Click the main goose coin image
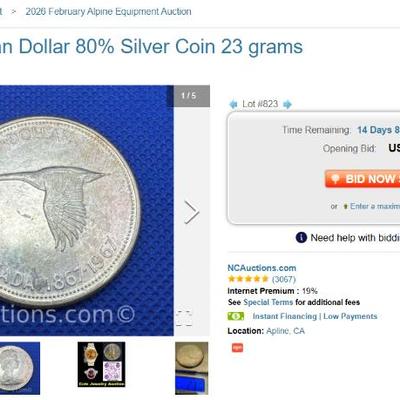 [x=87, y=211]
